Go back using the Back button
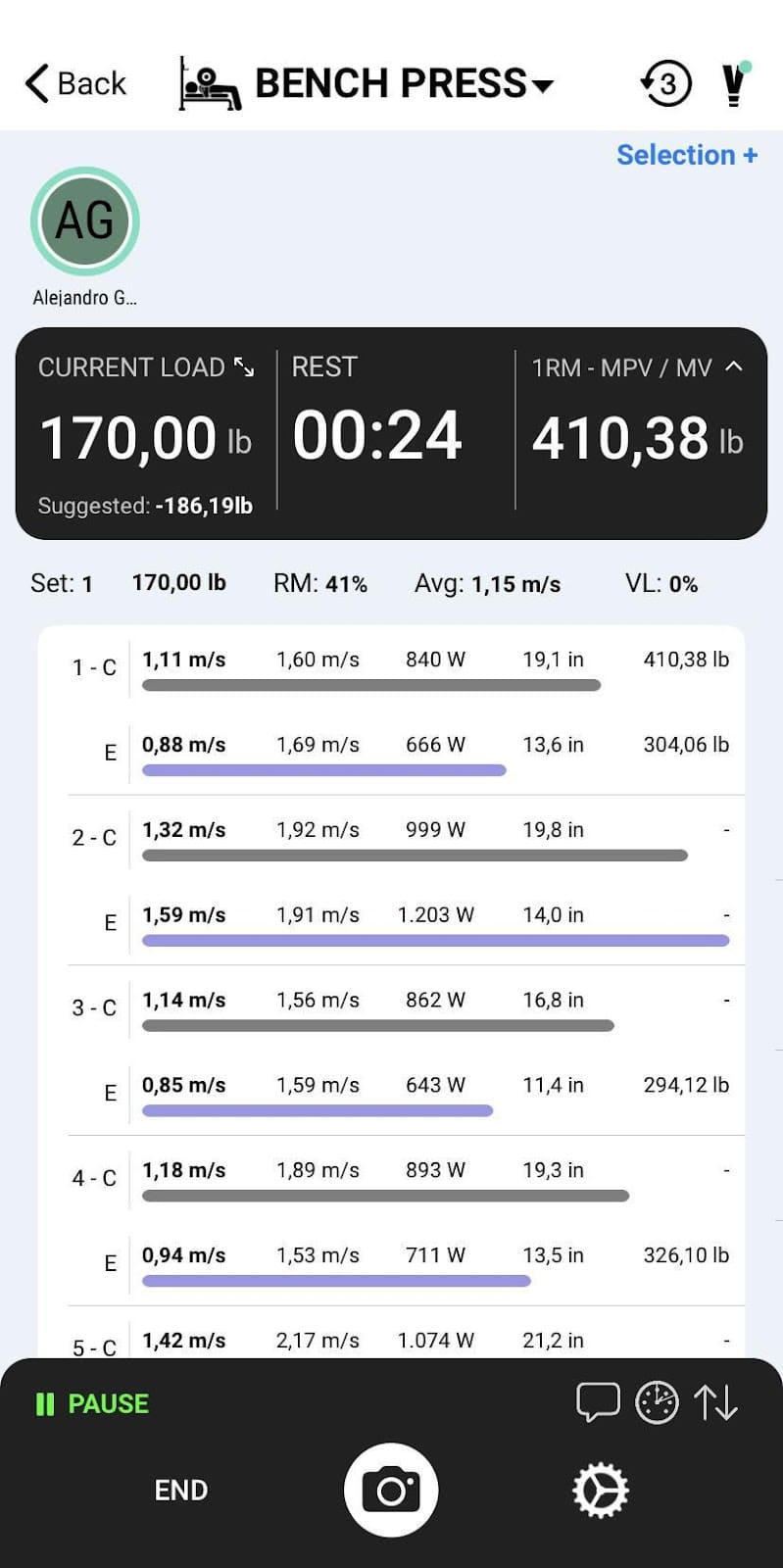The image size is (783, 1568). [76, 84]
